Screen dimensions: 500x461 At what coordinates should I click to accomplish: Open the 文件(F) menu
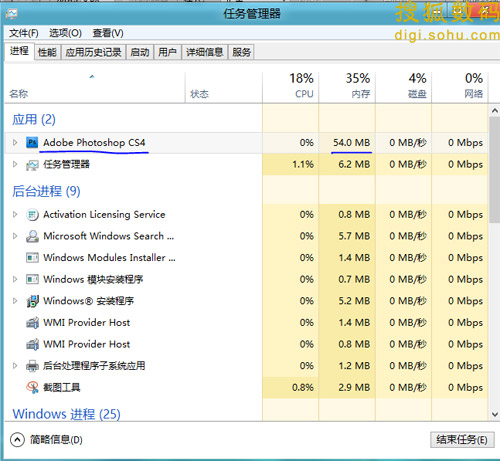click(24, 33)
